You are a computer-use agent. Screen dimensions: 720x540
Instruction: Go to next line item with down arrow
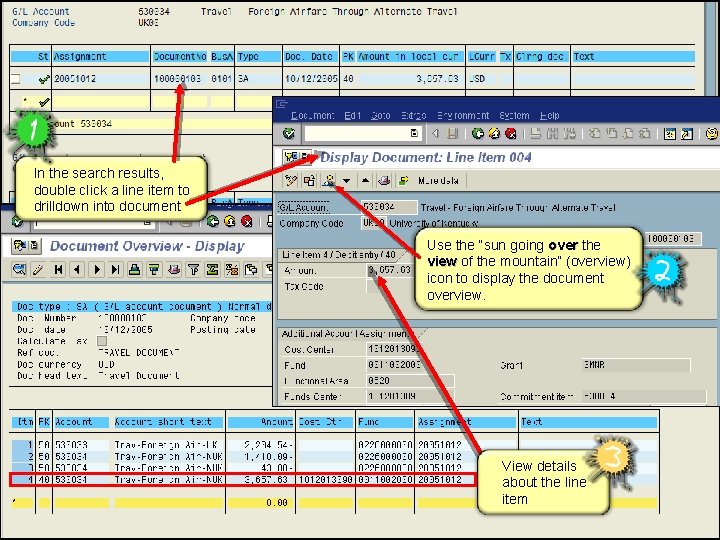tap(346, 180)
